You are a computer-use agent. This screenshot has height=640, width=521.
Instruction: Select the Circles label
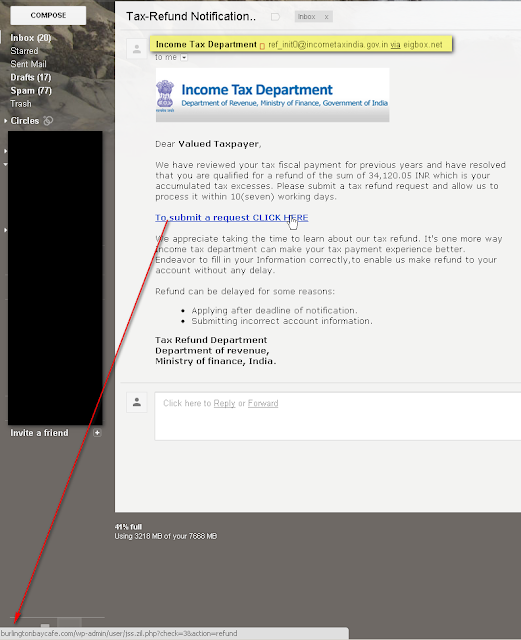point(24,121)
